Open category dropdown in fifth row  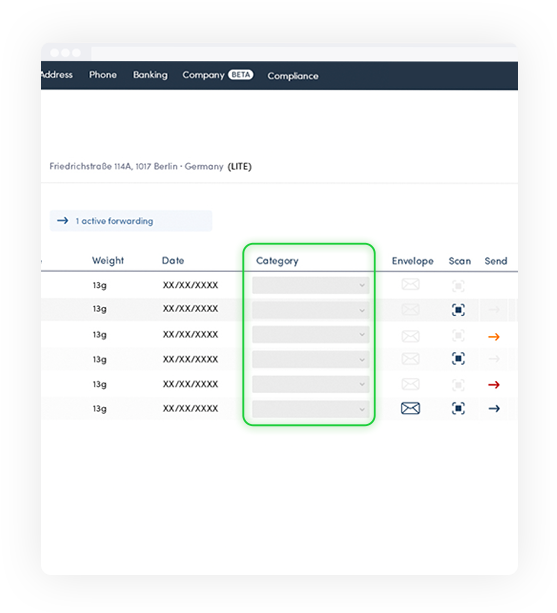pos(311,384)
